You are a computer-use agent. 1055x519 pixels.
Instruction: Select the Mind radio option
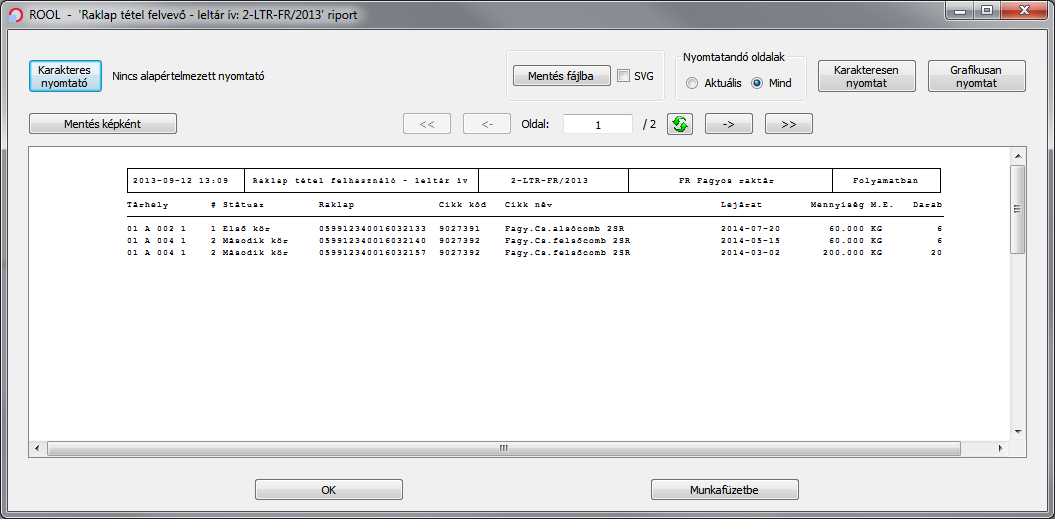[757, 83]
